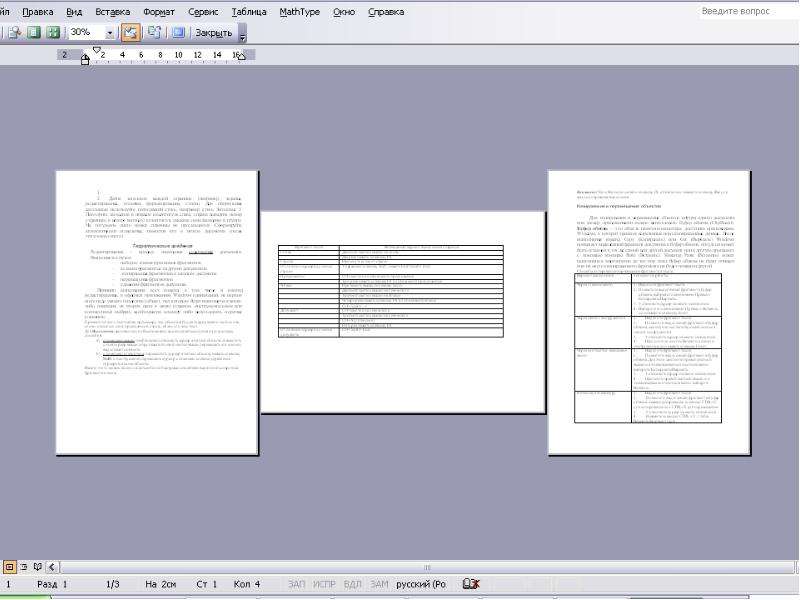Open the MathType menu

coord(299,12)
